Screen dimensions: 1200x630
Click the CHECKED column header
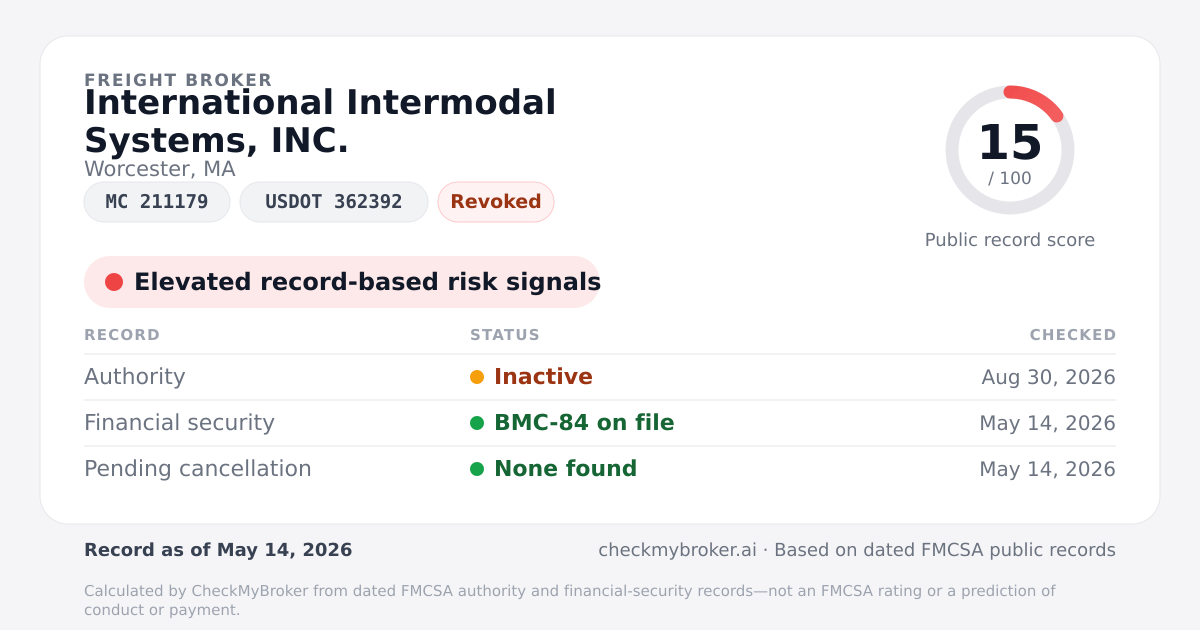[1073, 335]
